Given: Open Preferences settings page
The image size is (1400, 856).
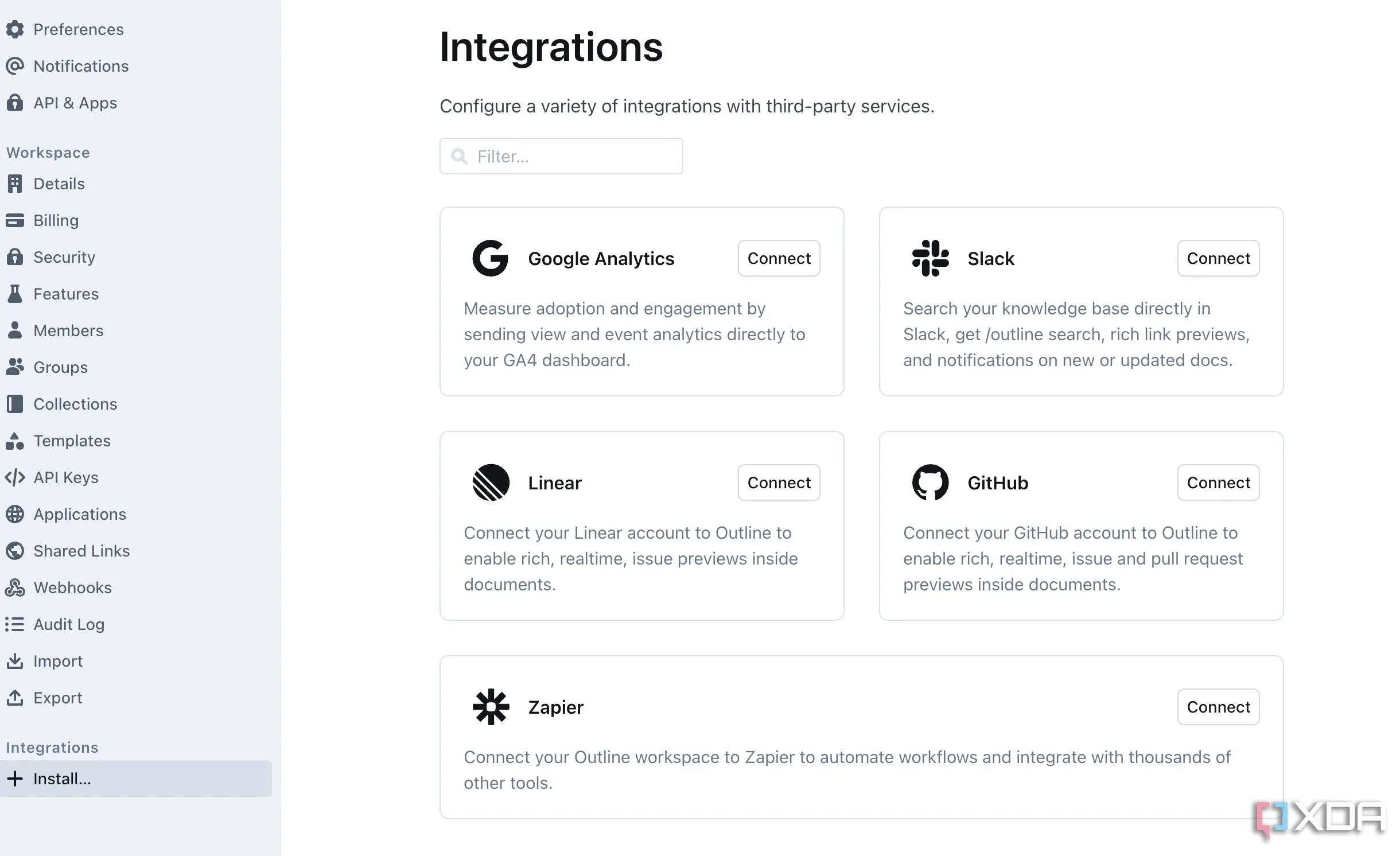Looking at the screenshot, I should [136, 29].
